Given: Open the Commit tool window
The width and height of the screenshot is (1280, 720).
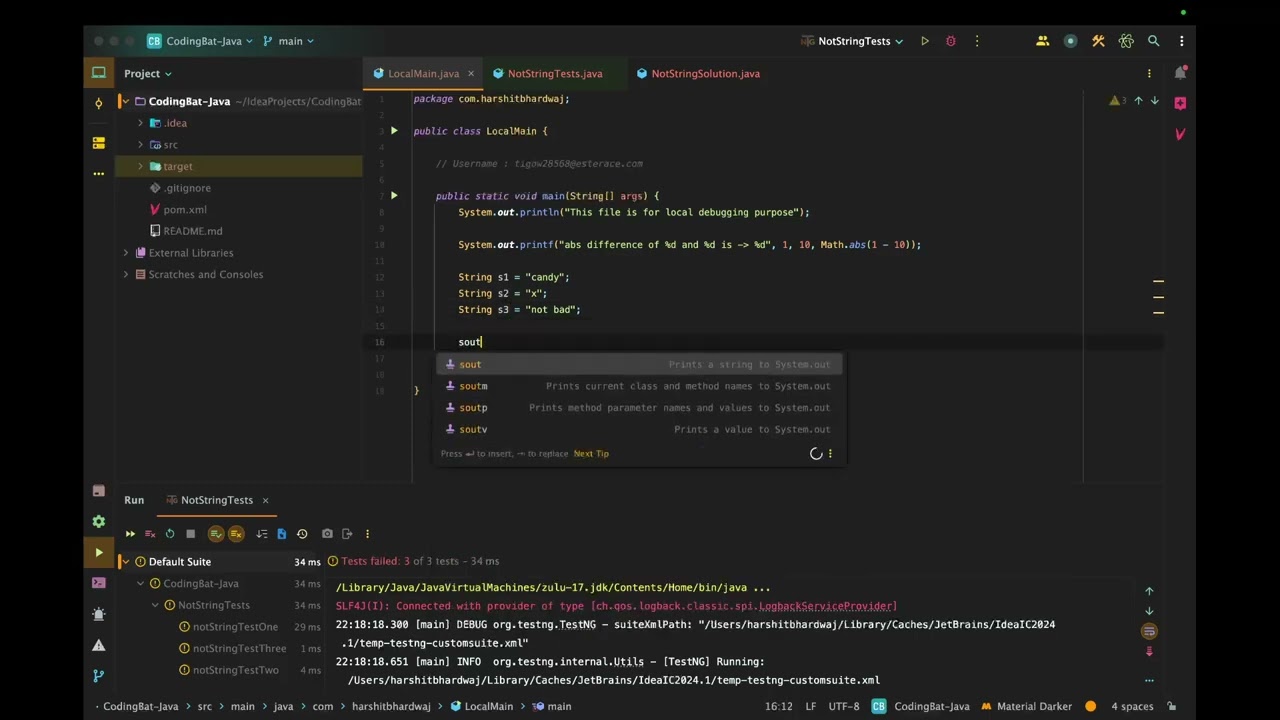Looking at the screenshot, I should [99, 103].
